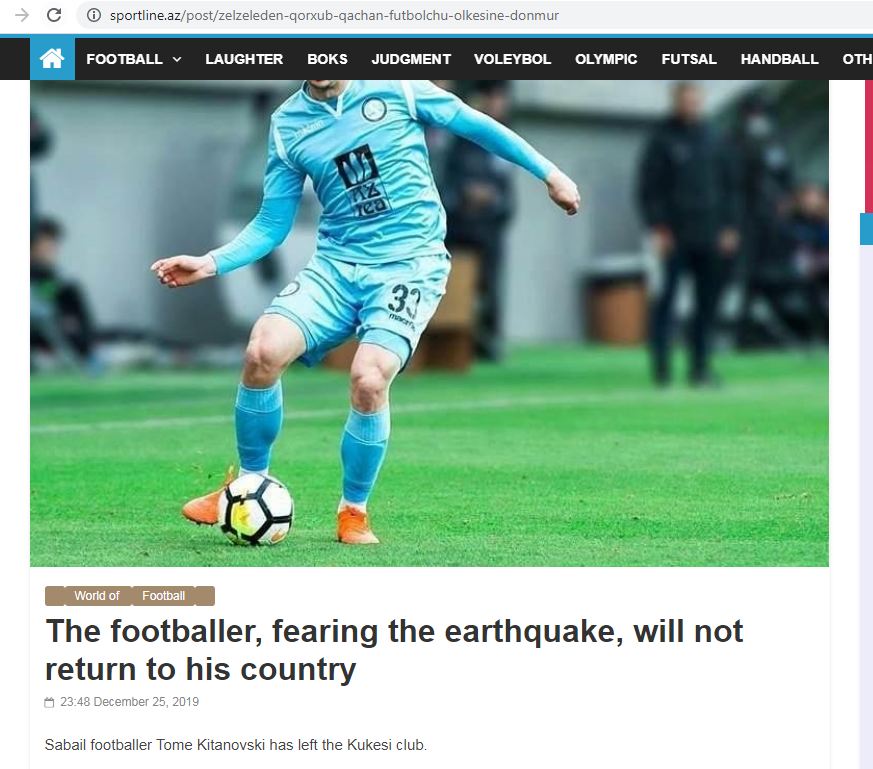
Task: Open the FOOTBALL menu
Action: 124,59
